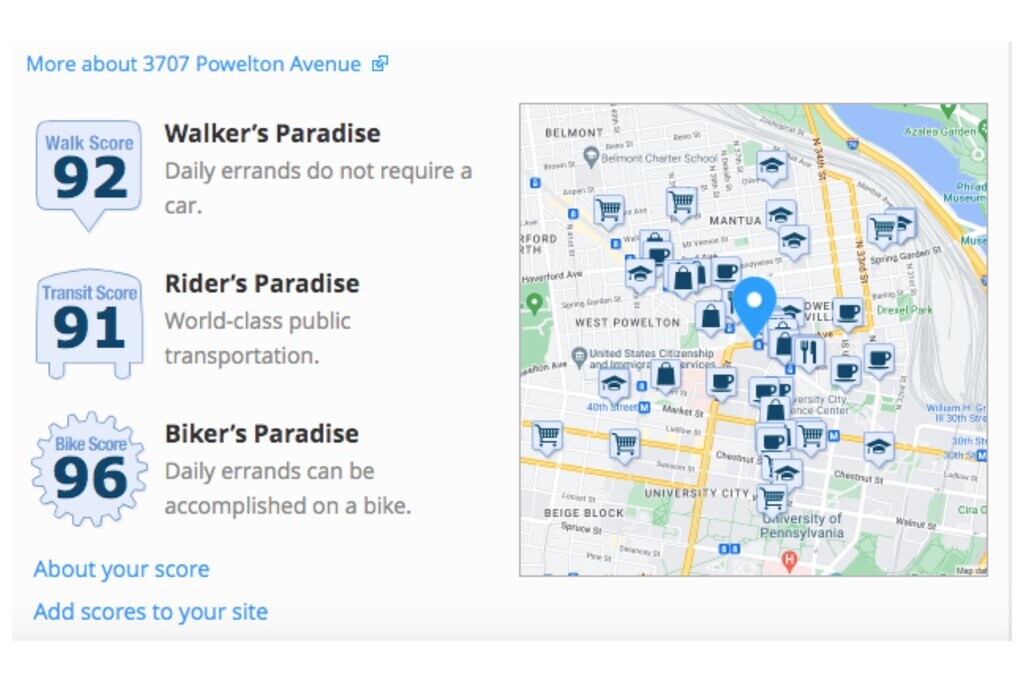
Task: Open the About your score link
Action: 121,569
